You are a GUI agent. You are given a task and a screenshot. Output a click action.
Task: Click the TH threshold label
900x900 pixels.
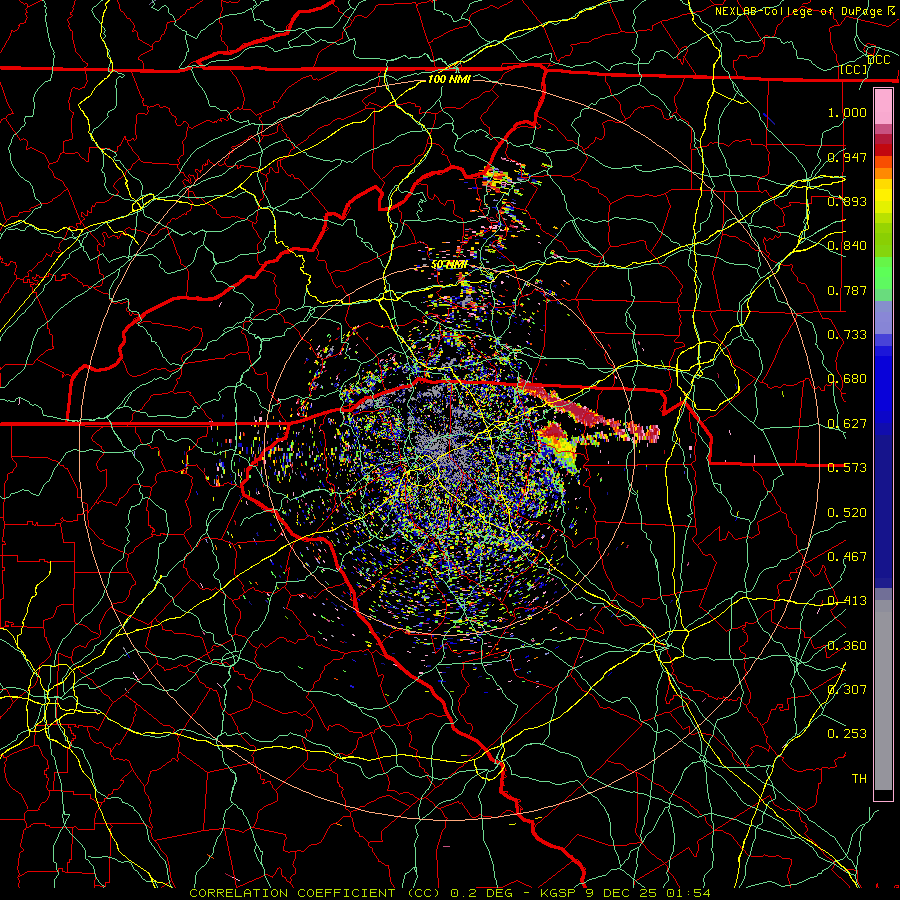[859, 778]
